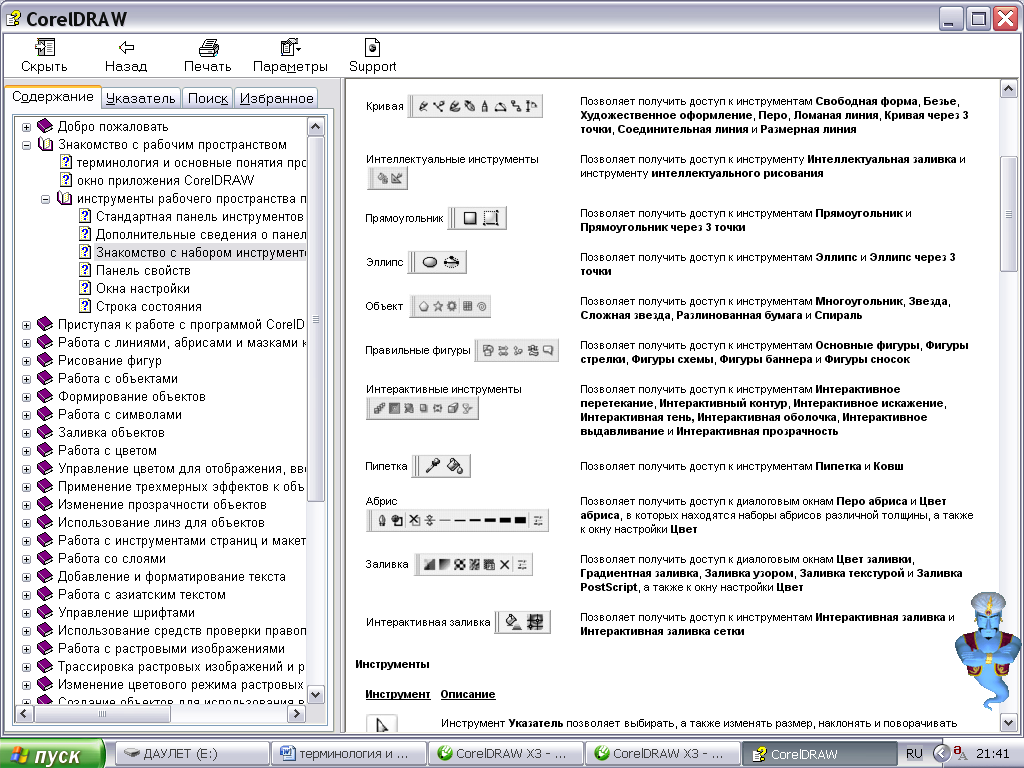The width and height of the screenshot is (1024, 768).
Task: Click the Описание column heading
Action: point(468,694)
